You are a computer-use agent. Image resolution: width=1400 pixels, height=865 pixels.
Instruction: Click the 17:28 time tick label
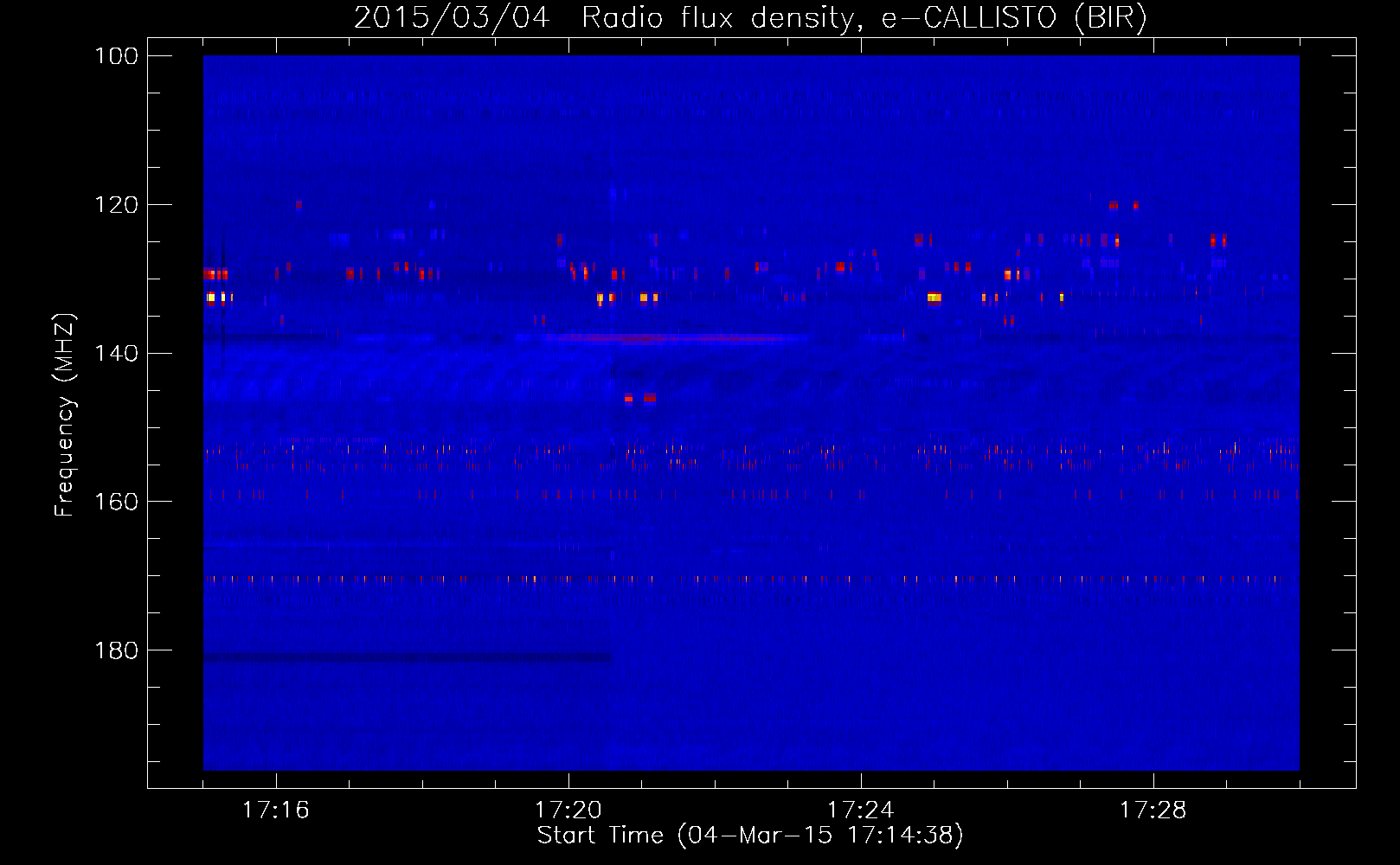(x=1153, y=811)
